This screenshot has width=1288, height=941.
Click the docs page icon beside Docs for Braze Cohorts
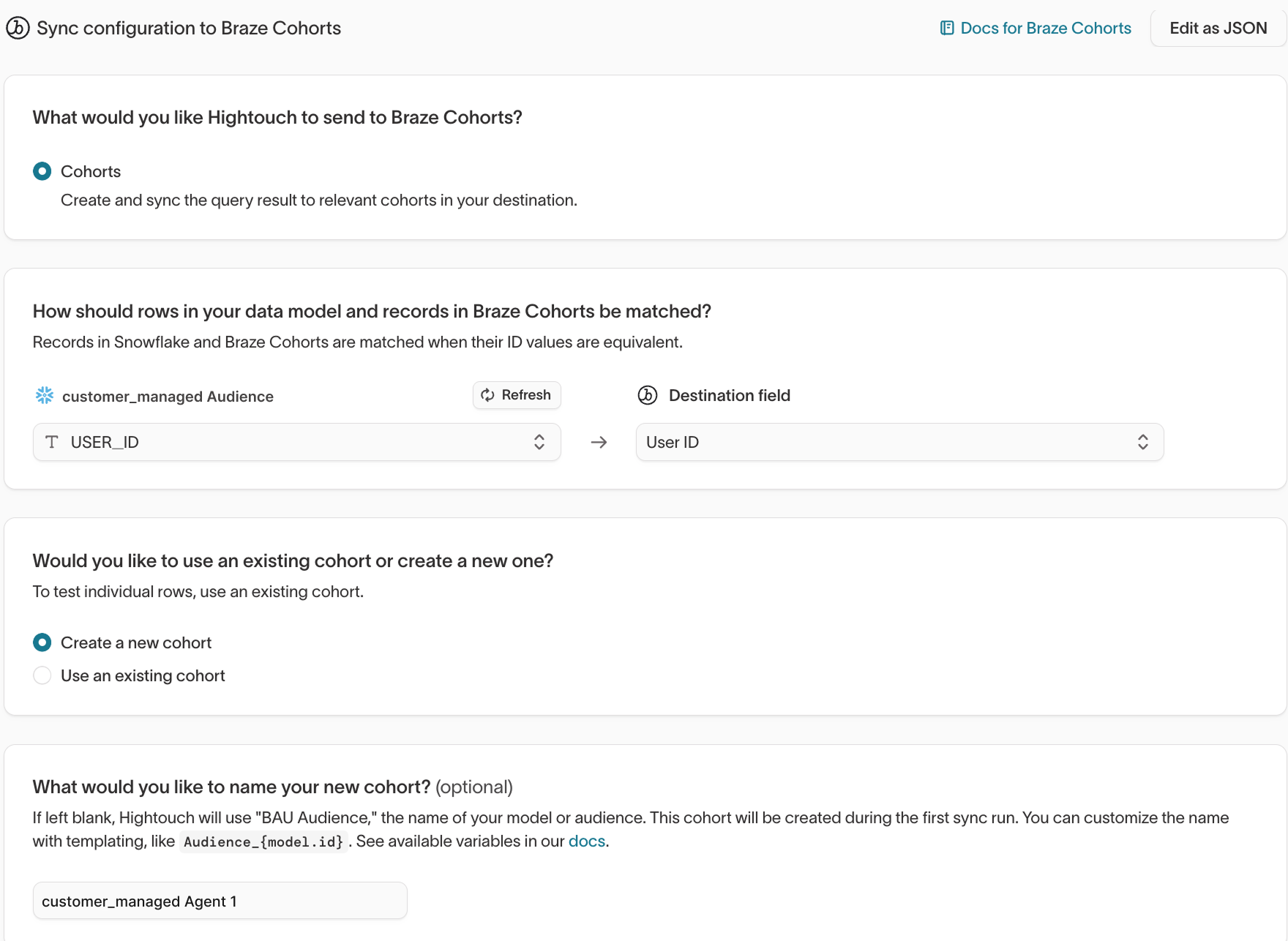[947, 27]
